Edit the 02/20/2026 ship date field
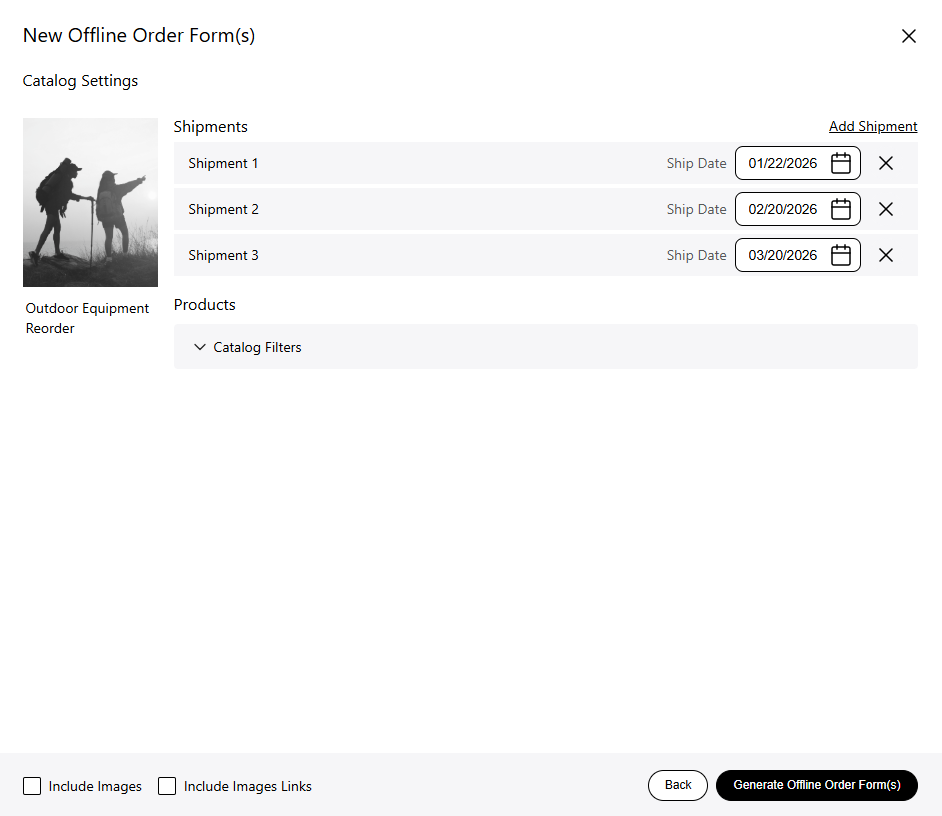This screenshot has width=942, height=816. tap(782, 209)
